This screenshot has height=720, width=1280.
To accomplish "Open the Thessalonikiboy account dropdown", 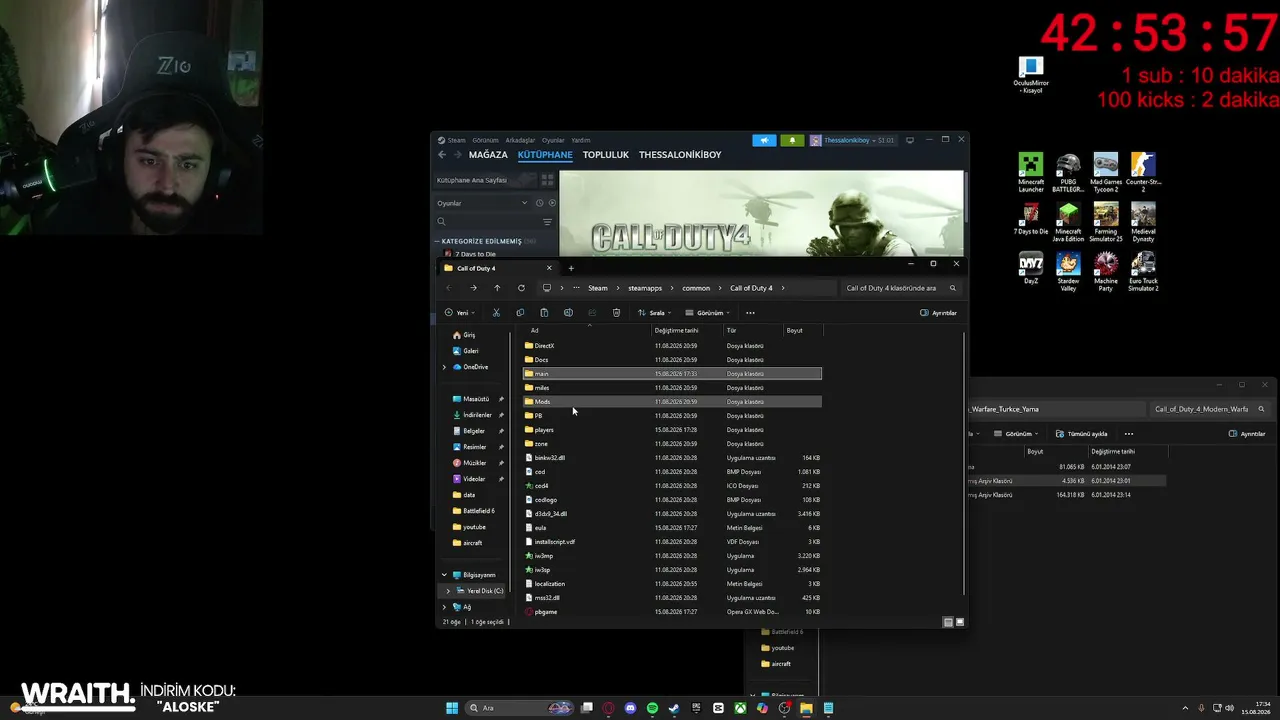I will (x=852, y=140).
